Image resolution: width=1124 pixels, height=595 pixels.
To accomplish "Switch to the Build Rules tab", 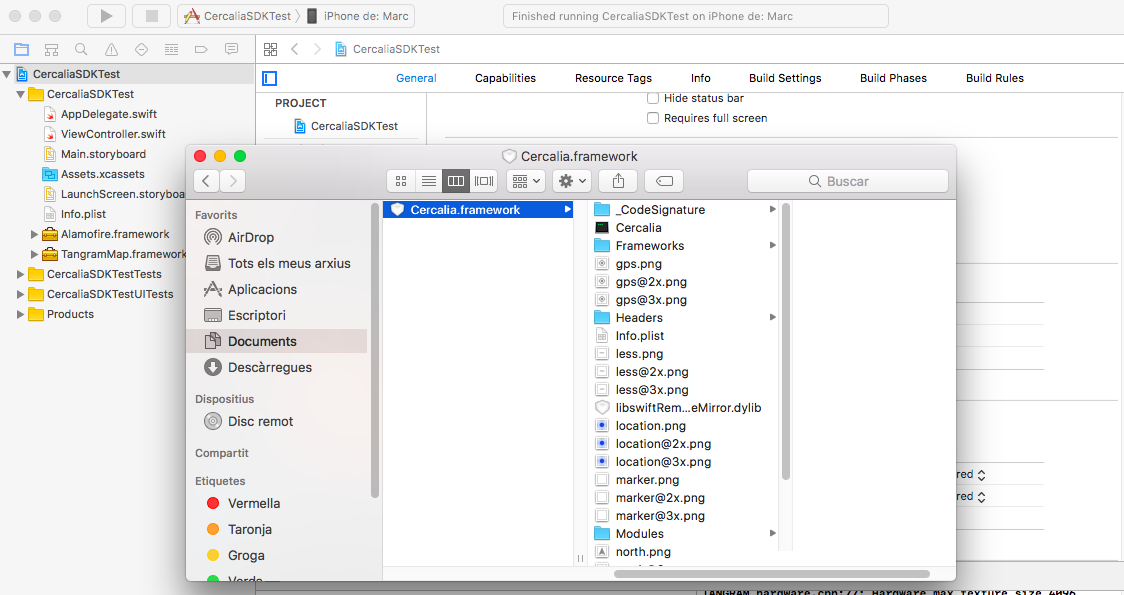I will pos(994,78).
